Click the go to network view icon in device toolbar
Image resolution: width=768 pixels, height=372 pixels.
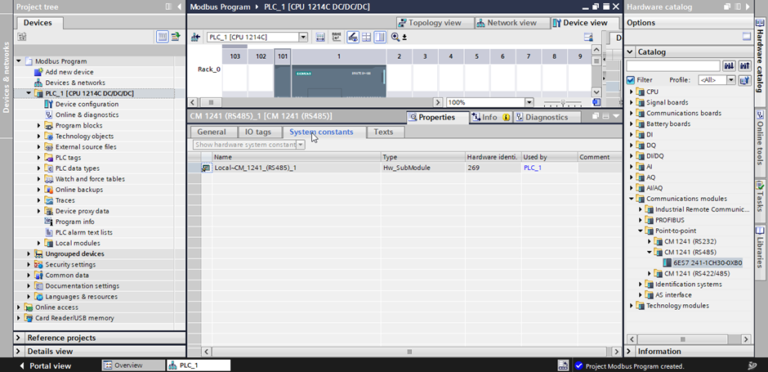point(196,37)
